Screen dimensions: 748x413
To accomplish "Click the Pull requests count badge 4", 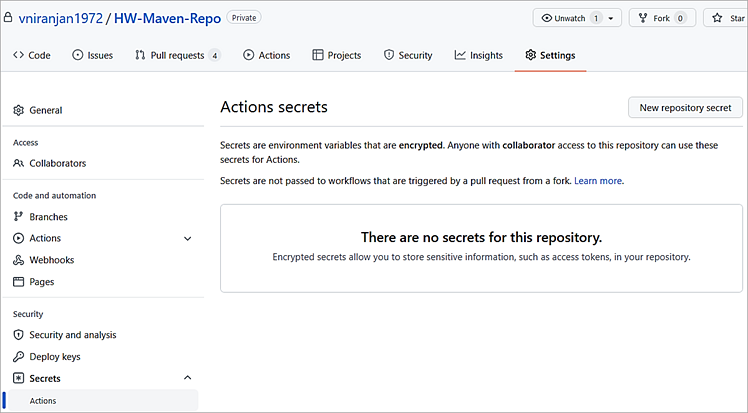I will pos(215,55).
